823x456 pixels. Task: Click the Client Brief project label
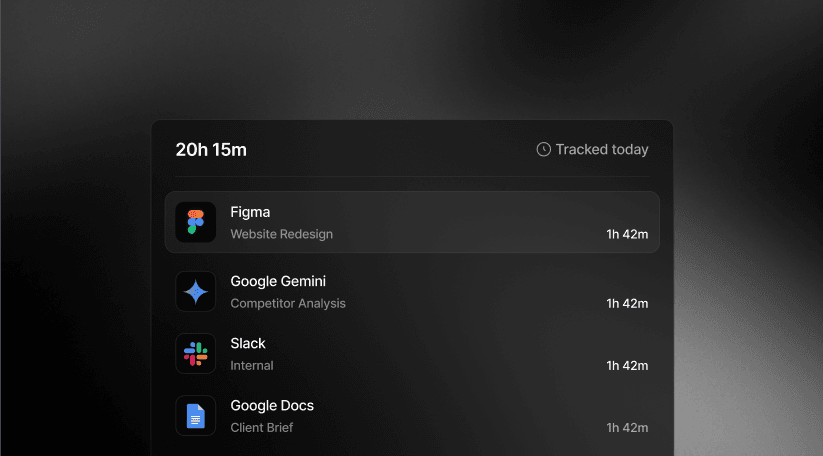click(261, 428)
